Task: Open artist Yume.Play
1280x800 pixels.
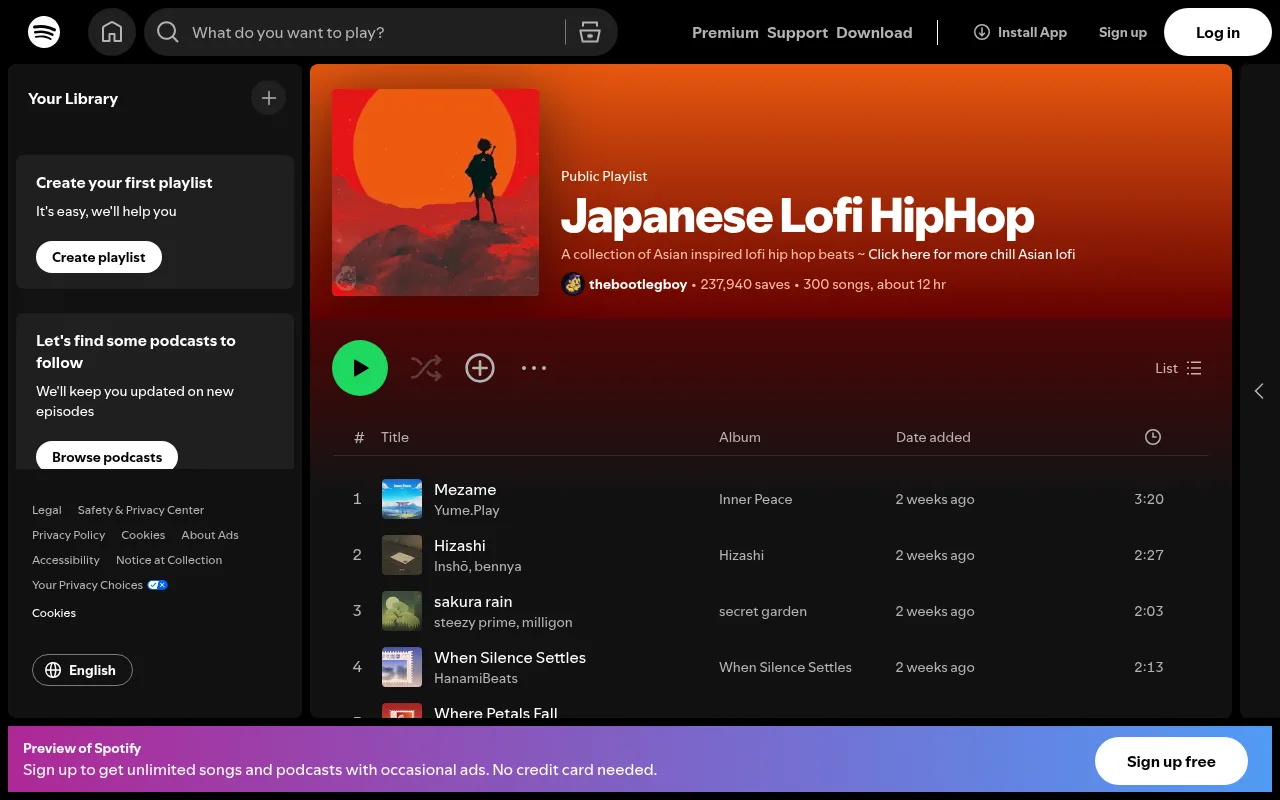Action: pos(467,510)
